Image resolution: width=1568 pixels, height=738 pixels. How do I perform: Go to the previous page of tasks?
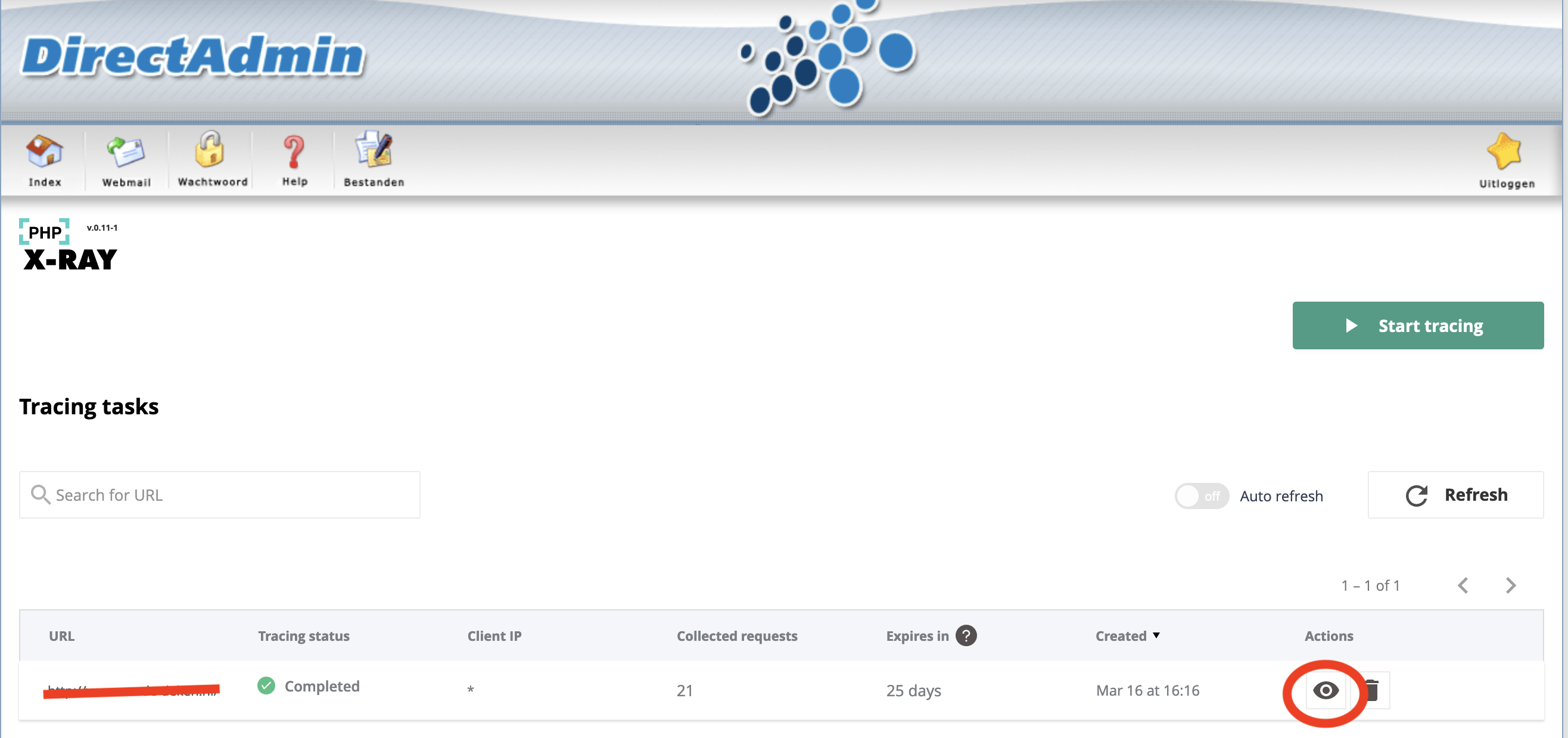pyautogui.click(x=1463, y=585)
